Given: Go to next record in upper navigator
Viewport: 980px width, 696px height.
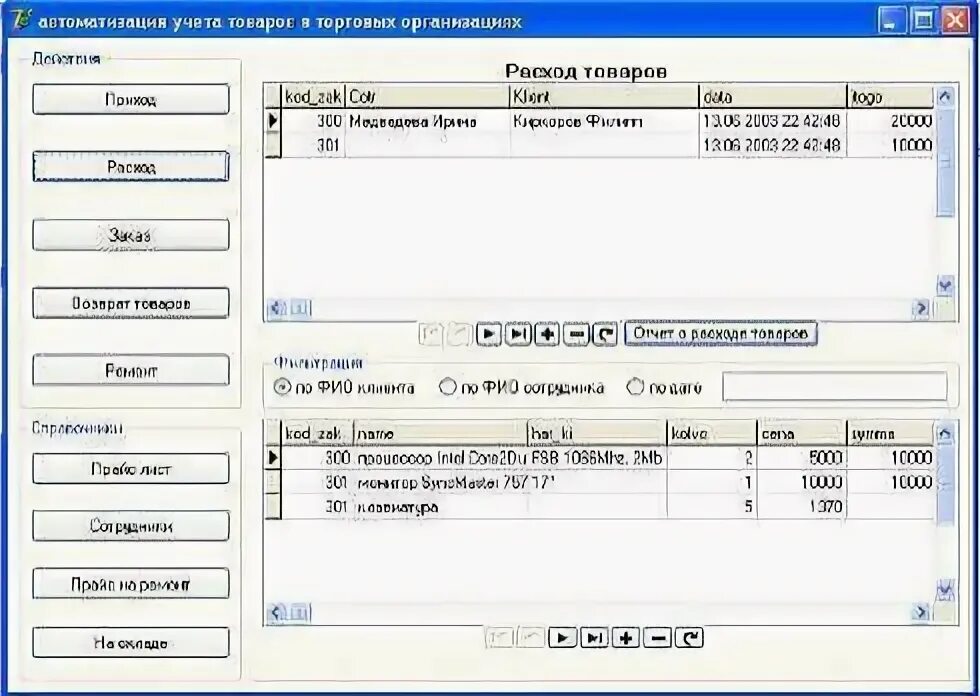Looking at the screenshot, I should point(489,334).
